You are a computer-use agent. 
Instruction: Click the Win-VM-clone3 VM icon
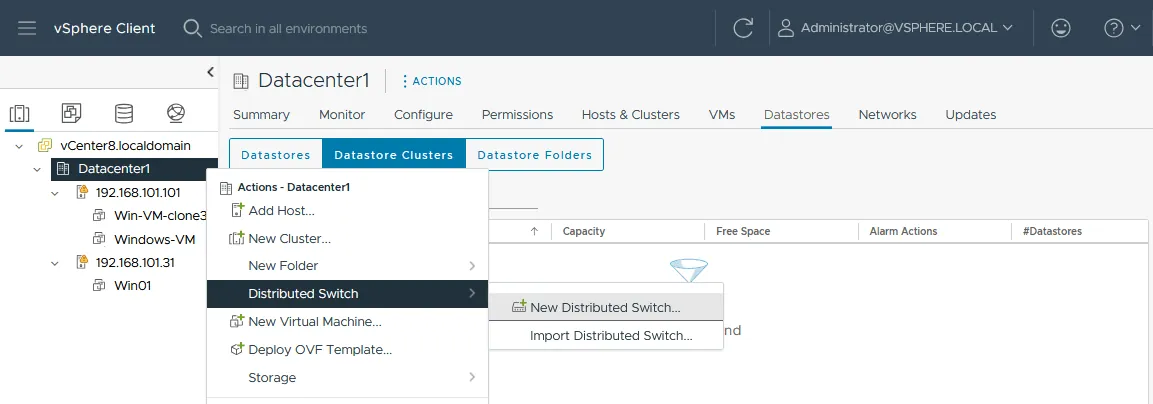tap(100, 216)
